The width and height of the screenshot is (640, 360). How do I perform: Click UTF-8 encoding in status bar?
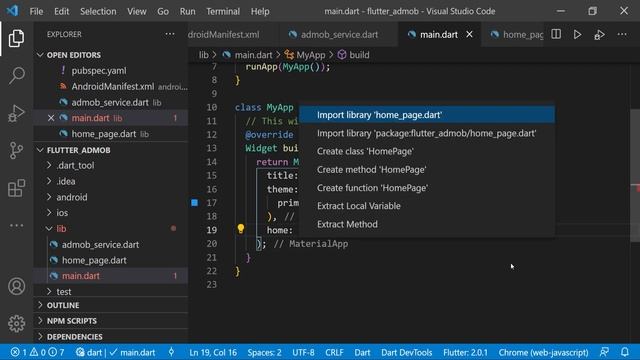(x=303, y=352)
